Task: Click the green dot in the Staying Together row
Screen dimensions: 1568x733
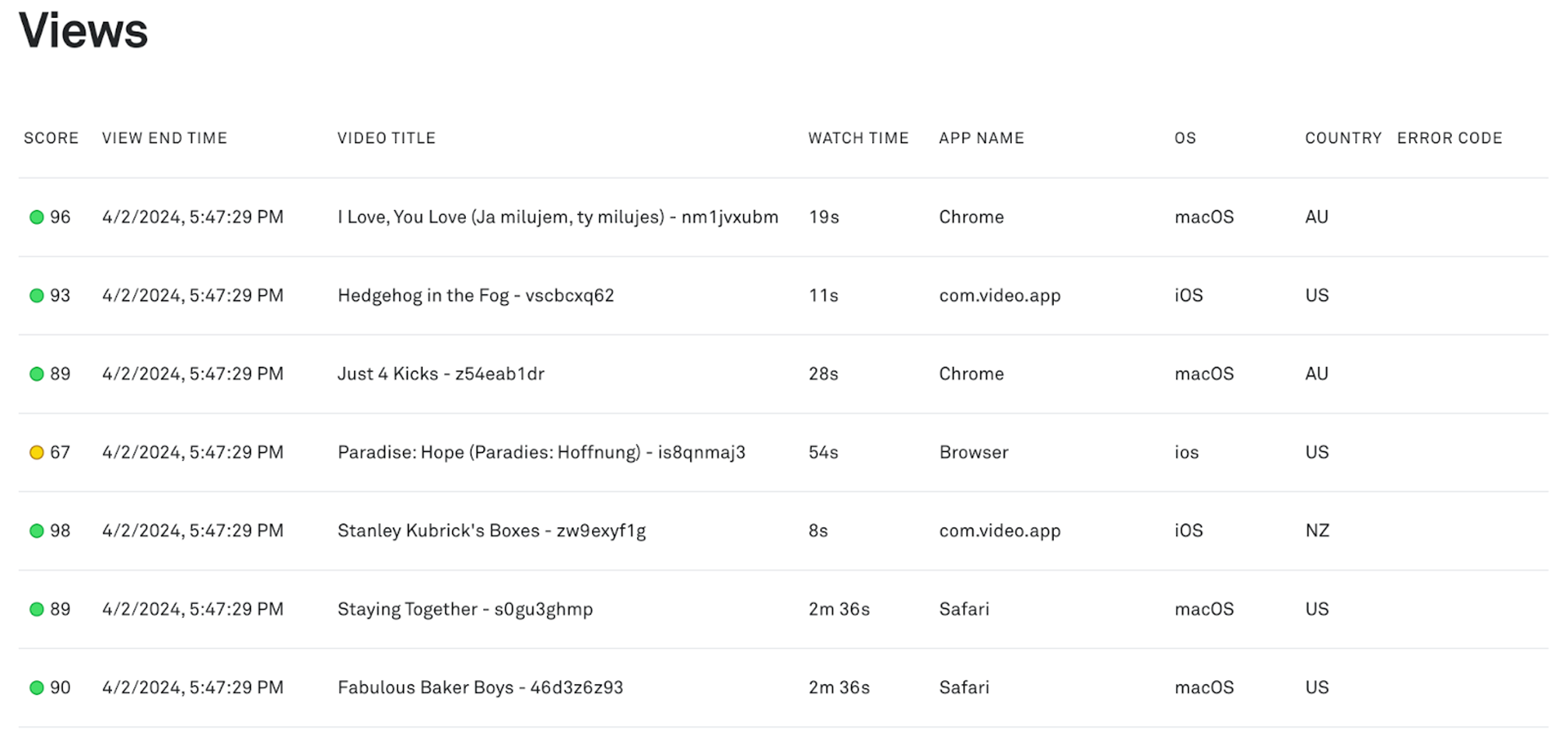Action: pyautogui.click(x=36, y=609)
